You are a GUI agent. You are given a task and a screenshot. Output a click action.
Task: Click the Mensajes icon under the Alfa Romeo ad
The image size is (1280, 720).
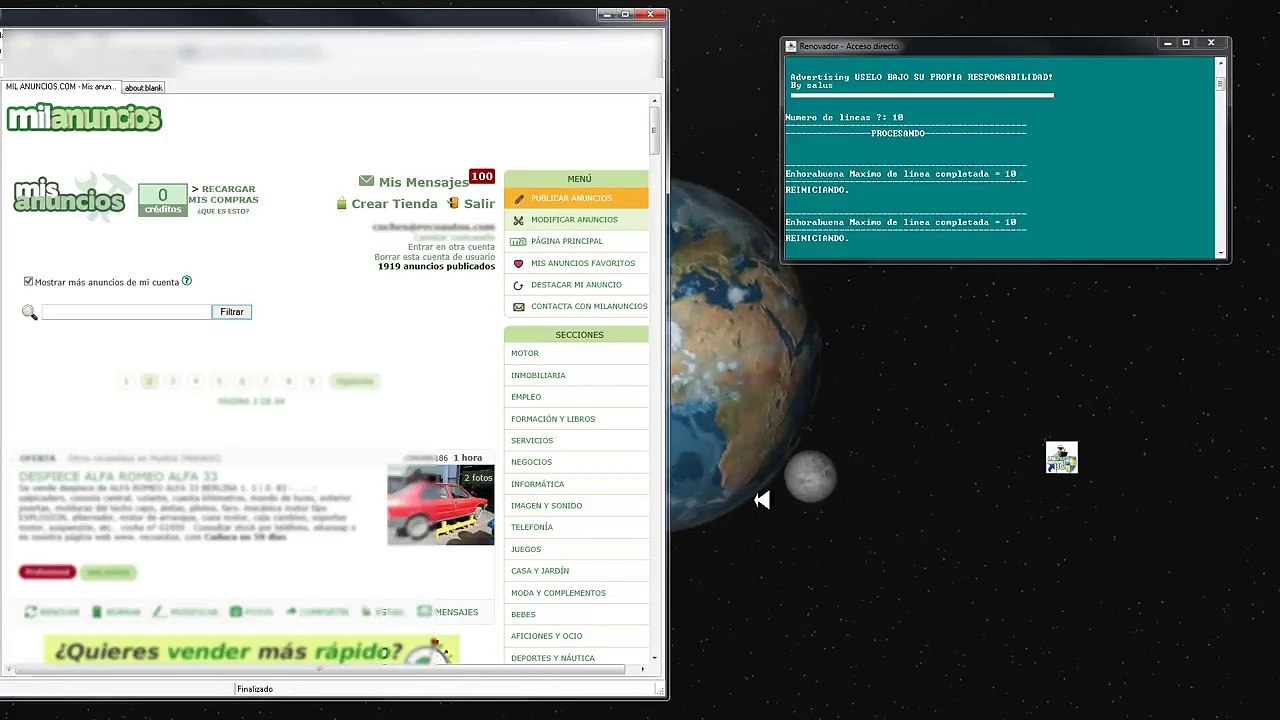[425, 611]
